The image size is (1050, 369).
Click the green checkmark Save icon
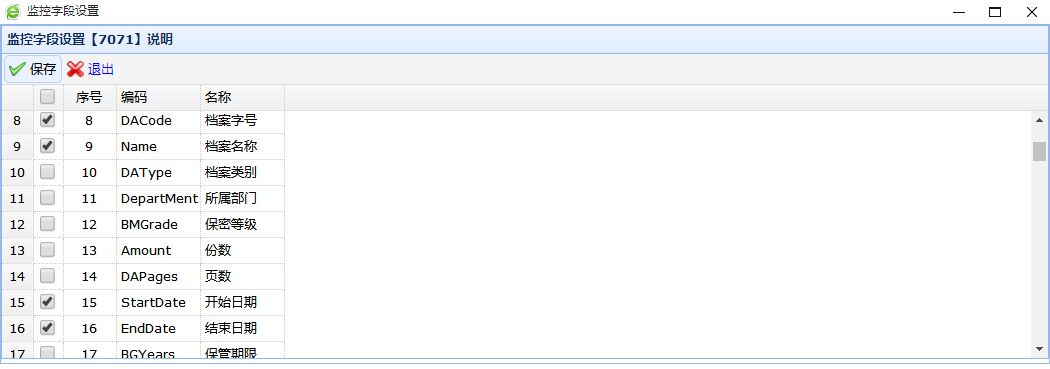pyautogui.click(x=17, y=69)
